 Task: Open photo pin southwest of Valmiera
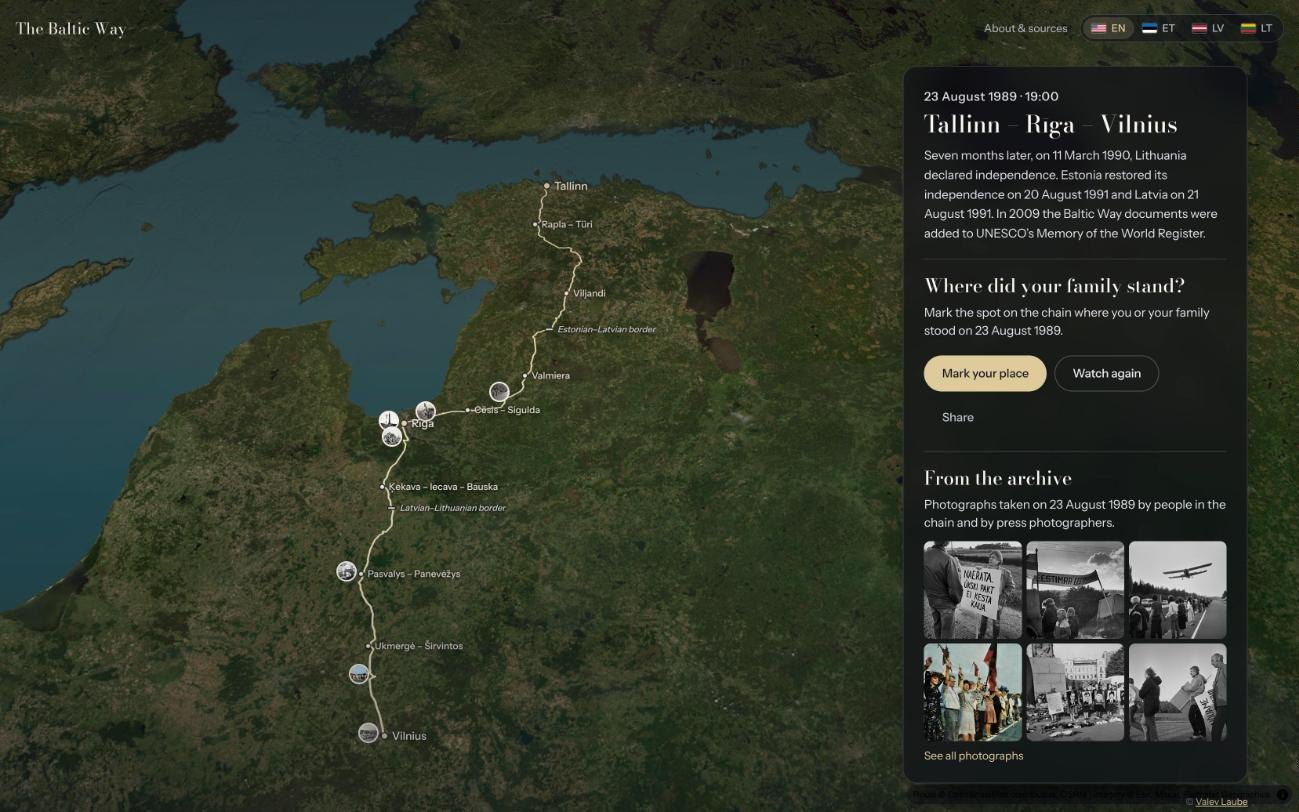point(499,392)
